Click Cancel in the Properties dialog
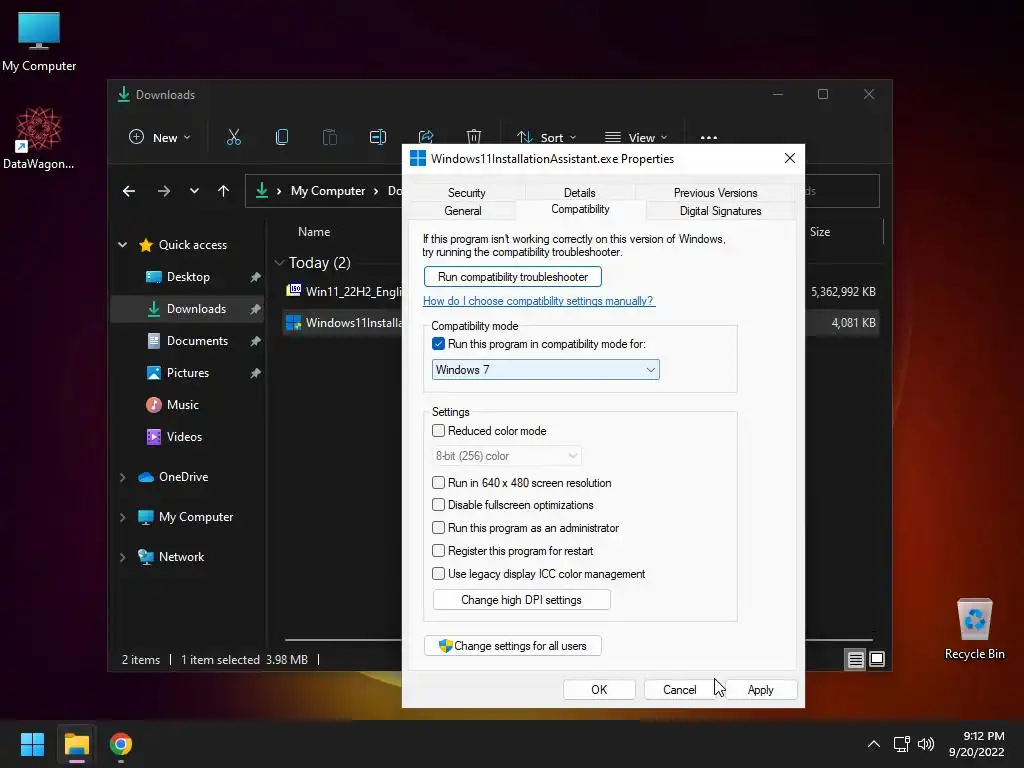The width and height of the screenshot is (1024, 768). 679,690
